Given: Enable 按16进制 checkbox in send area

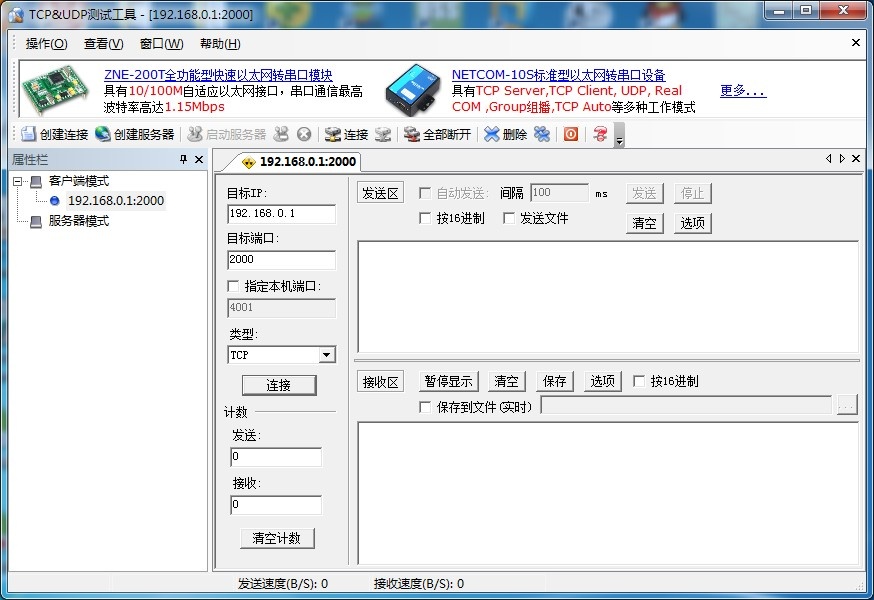Looking at the screenshot, I should pyautogui.click(x=425, y=218).
